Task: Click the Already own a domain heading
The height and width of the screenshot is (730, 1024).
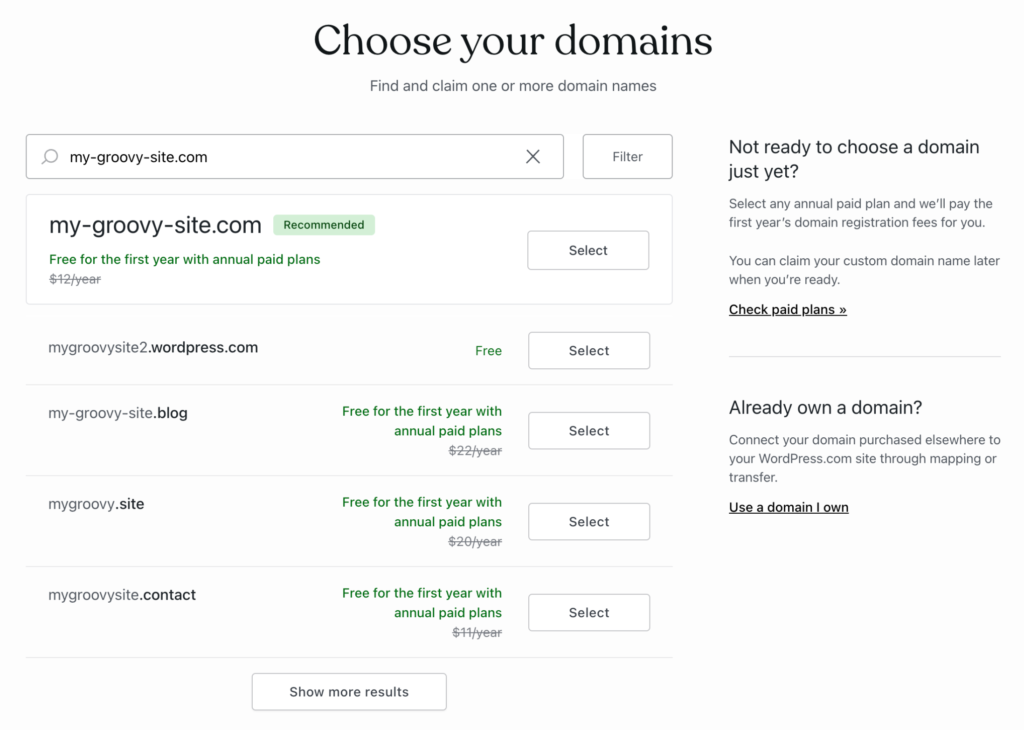Action: (x=825, y=408)
